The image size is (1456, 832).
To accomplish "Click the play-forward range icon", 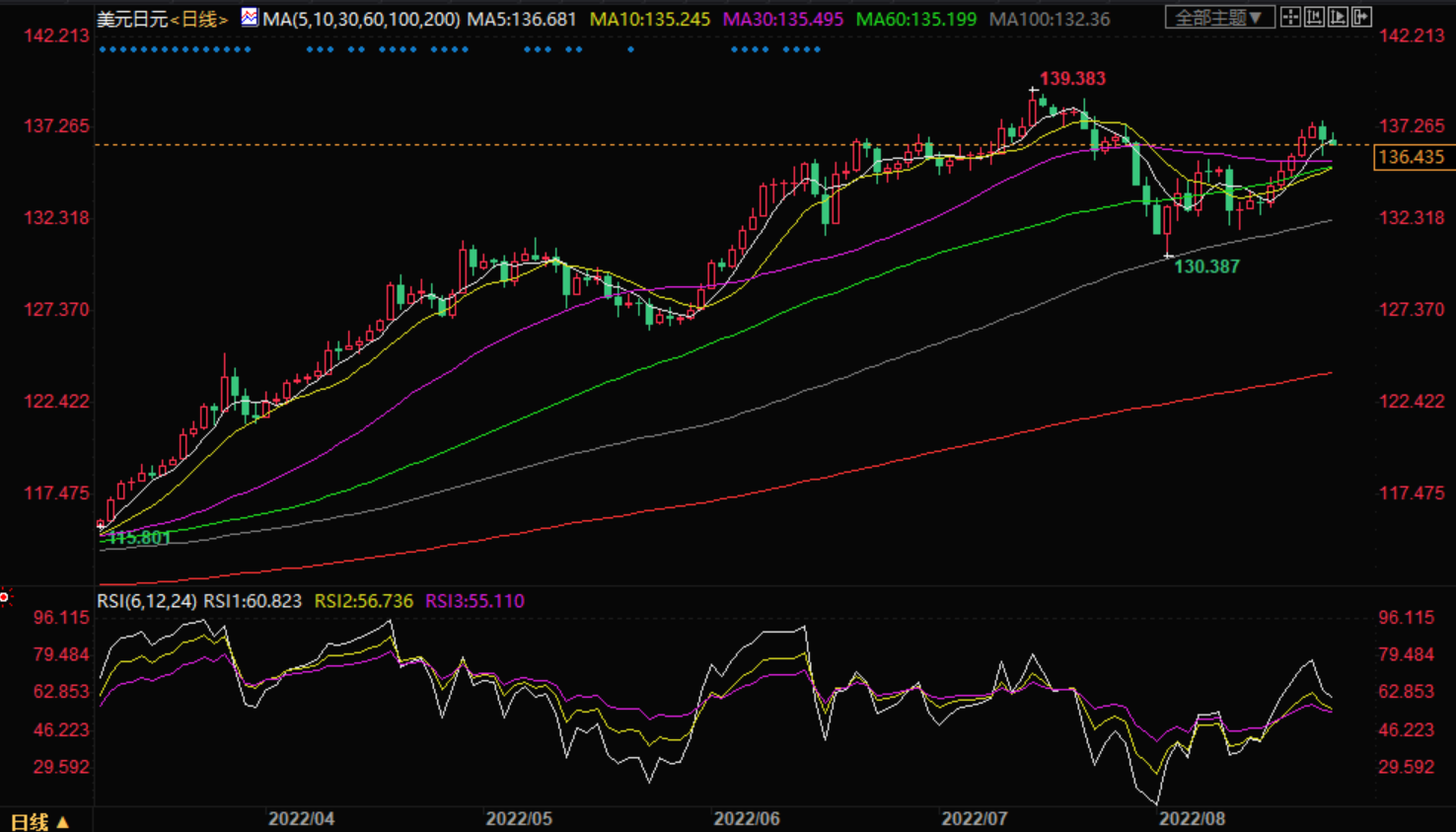I will 1339,17.
